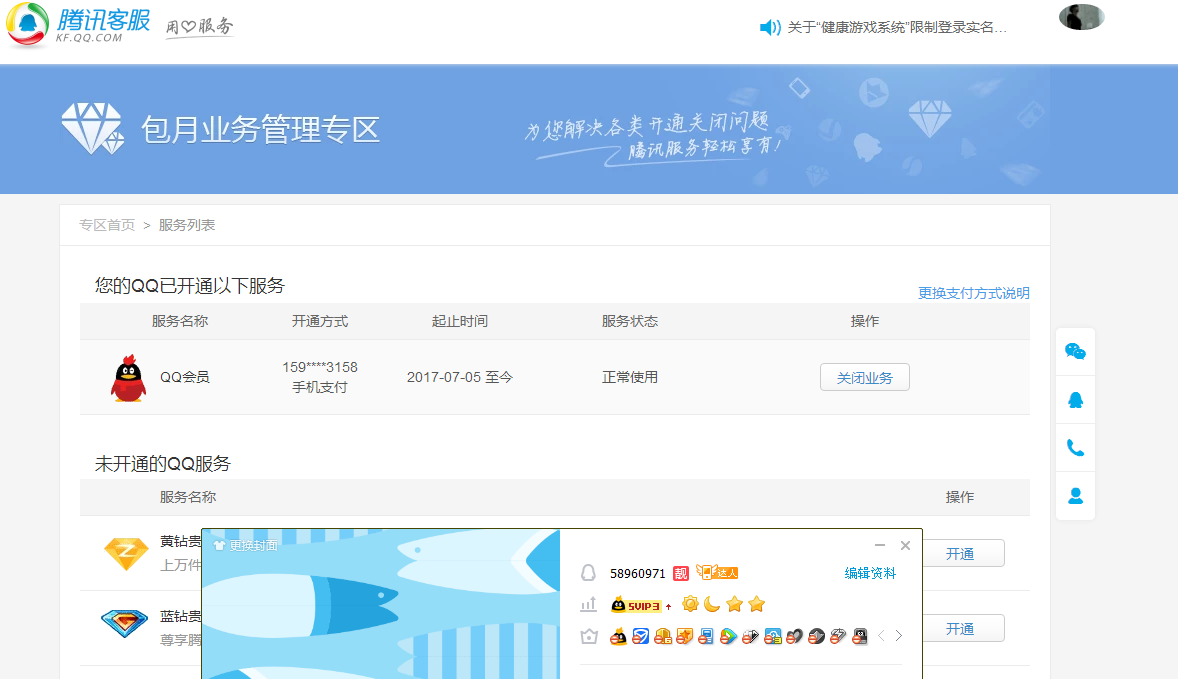Click the 包月业务管理专区 diamond banner icon
The width and height of the screenshot is (1178, 679).
(x=92, y=128)
